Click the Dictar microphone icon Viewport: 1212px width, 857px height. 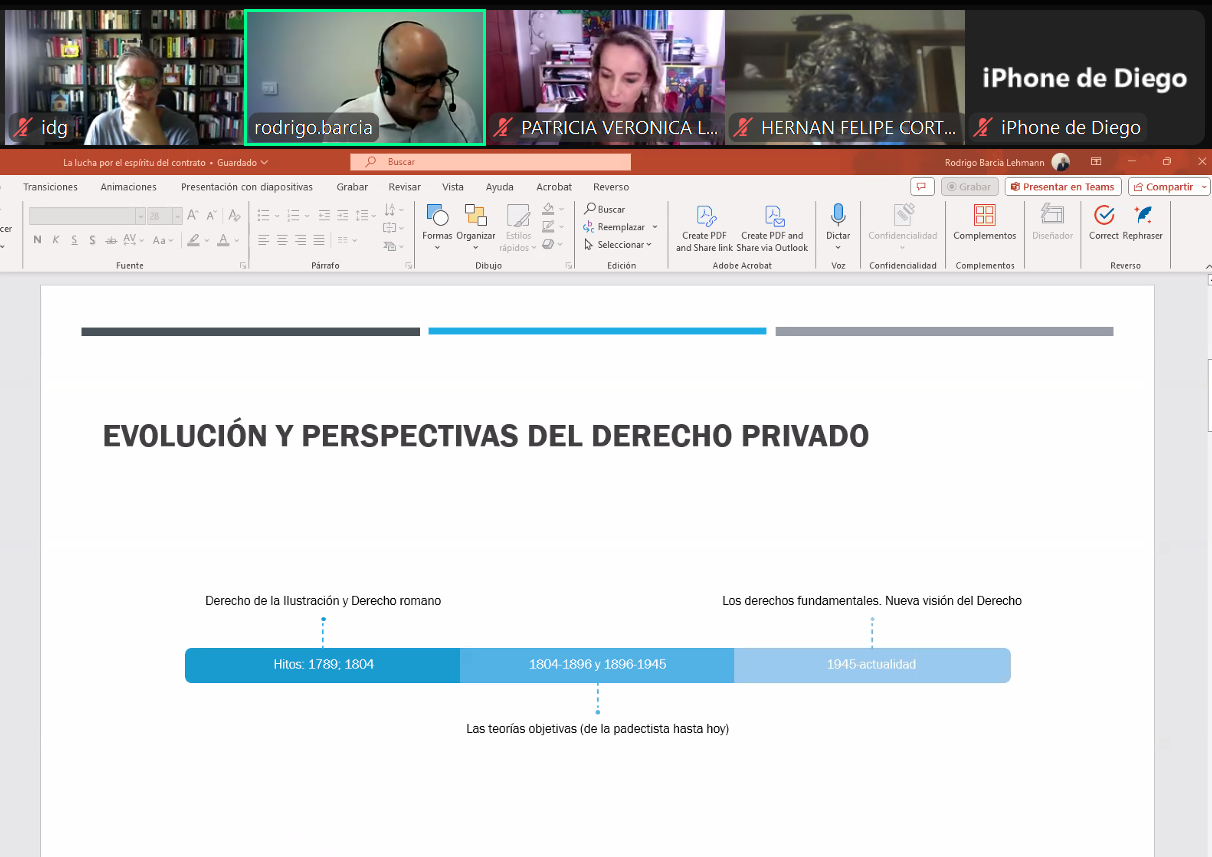[x=838, y=215]
